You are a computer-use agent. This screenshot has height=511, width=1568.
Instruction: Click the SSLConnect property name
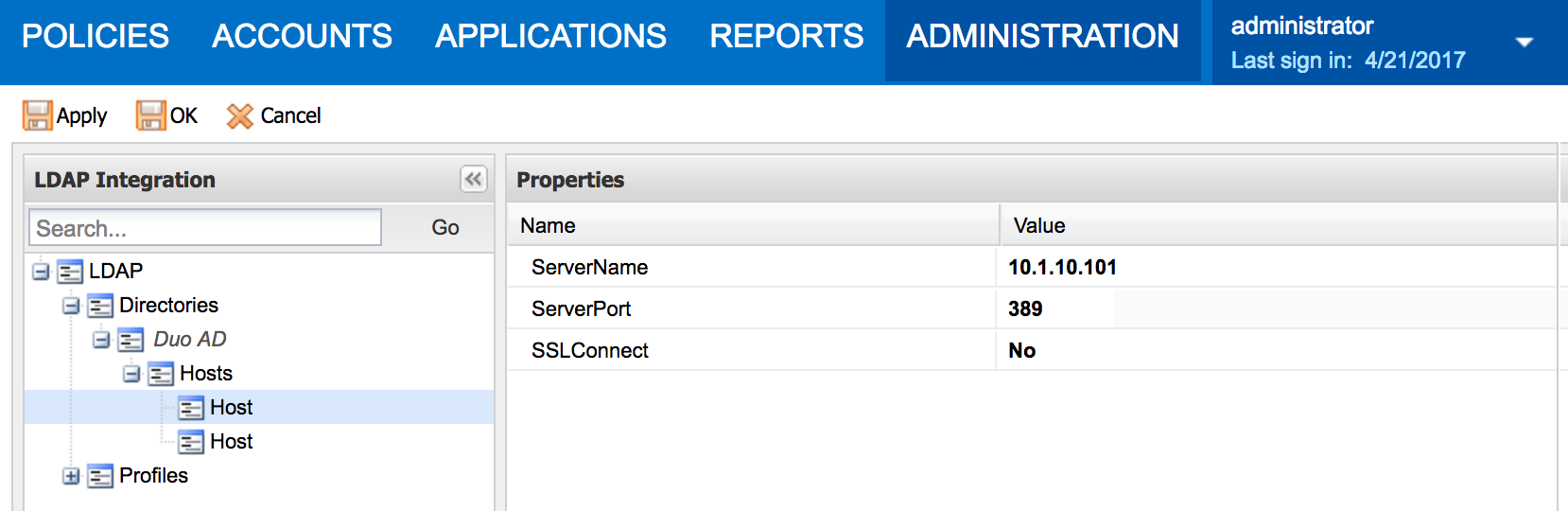pyautogui.click(x=589, y=350)
